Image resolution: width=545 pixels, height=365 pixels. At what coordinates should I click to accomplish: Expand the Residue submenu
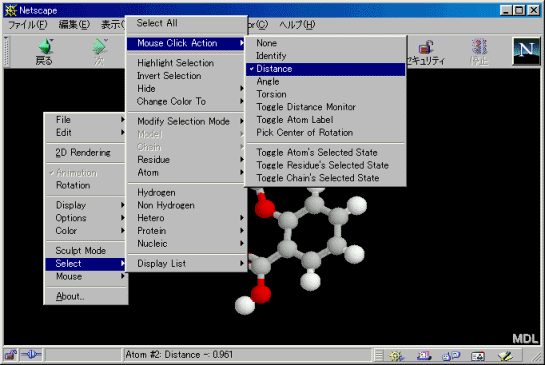click(x=186, y=160)
